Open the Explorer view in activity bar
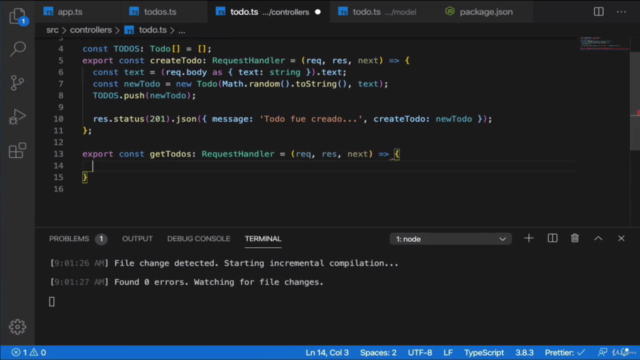Image resolution: width=640 pixels, height=360 pixels. (18, 16)
